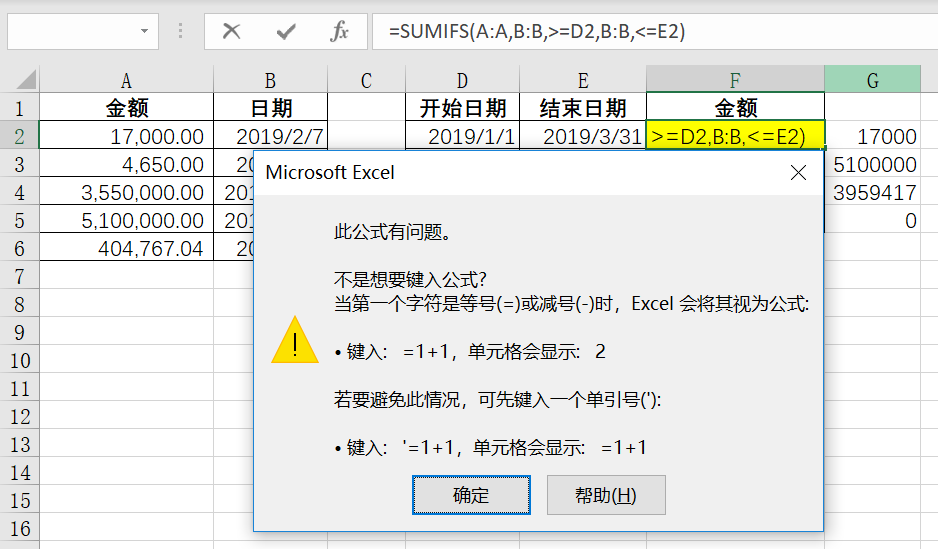This screenshot has height=549, width=938.
Task: Expand the Name Box dropdown arrow
Action: click(x=146, y=31)
